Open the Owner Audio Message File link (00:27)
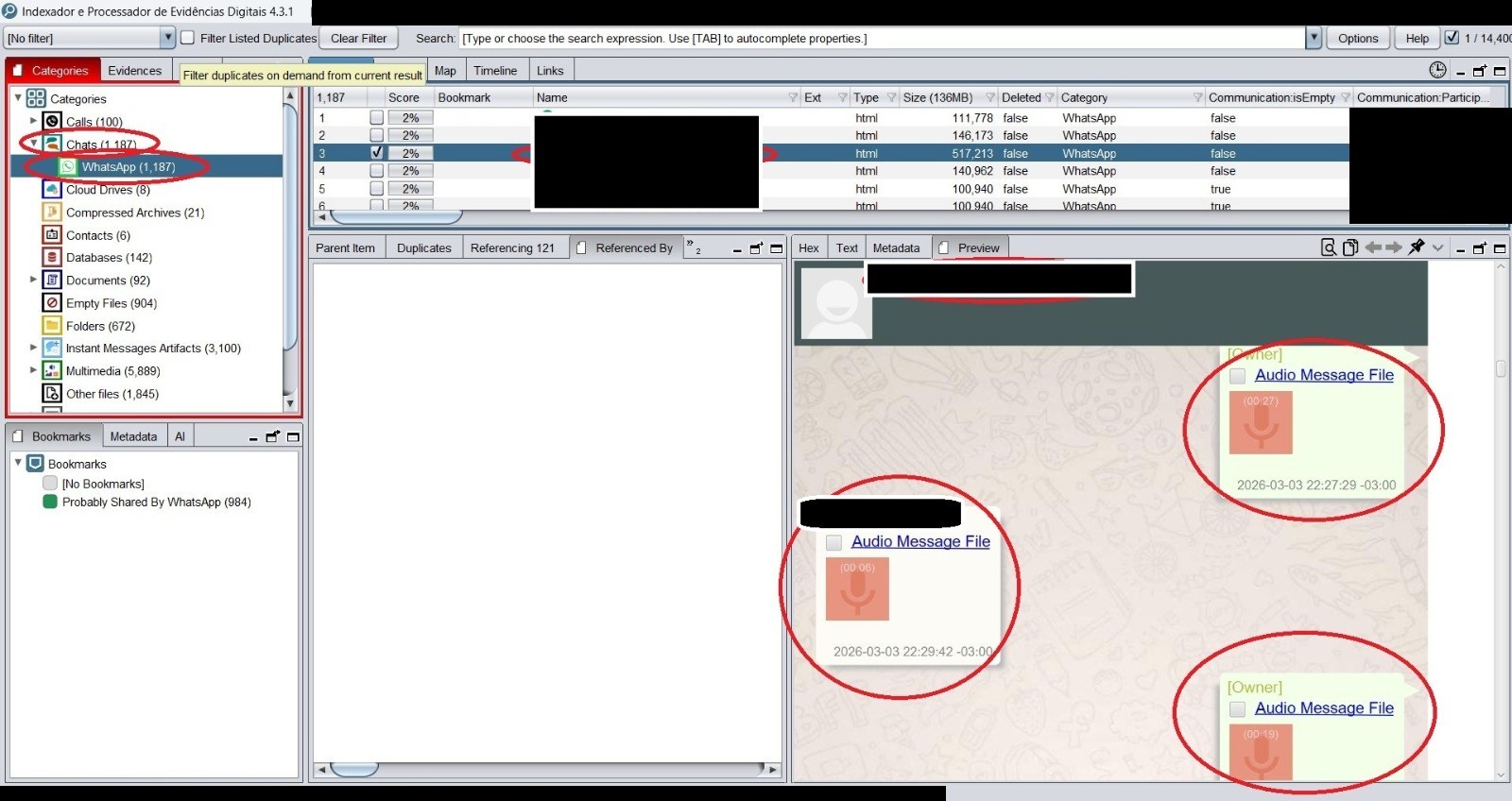The image size is (1512, 801). click(1324, 375)
